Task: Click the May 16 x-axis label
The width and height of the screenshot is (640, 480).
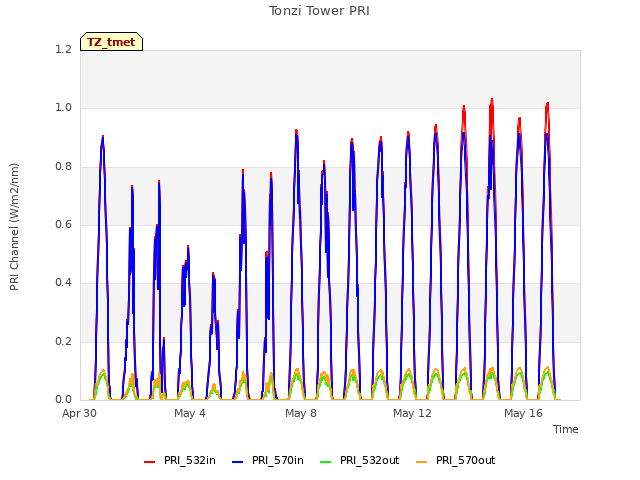Action: pos(523,413)
